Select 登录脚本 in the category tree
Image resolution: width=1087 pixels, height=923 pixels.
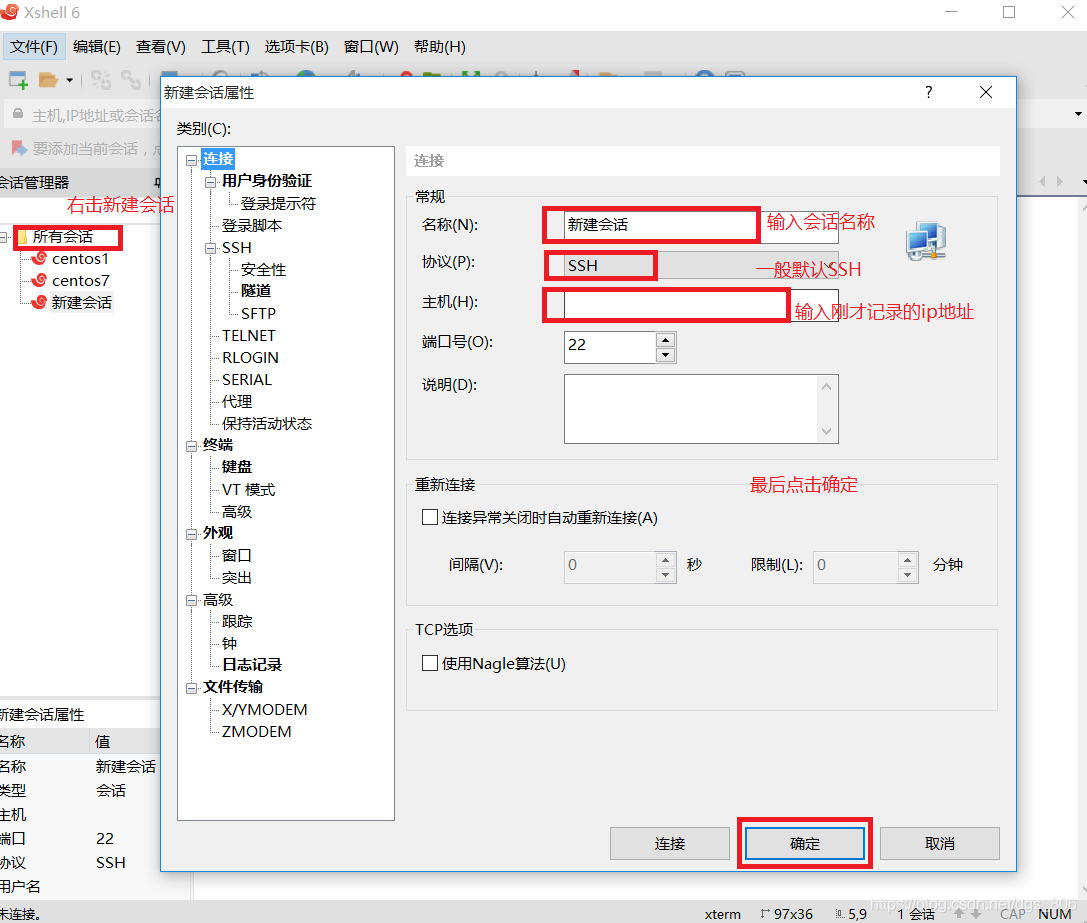[x=252, y=225]
